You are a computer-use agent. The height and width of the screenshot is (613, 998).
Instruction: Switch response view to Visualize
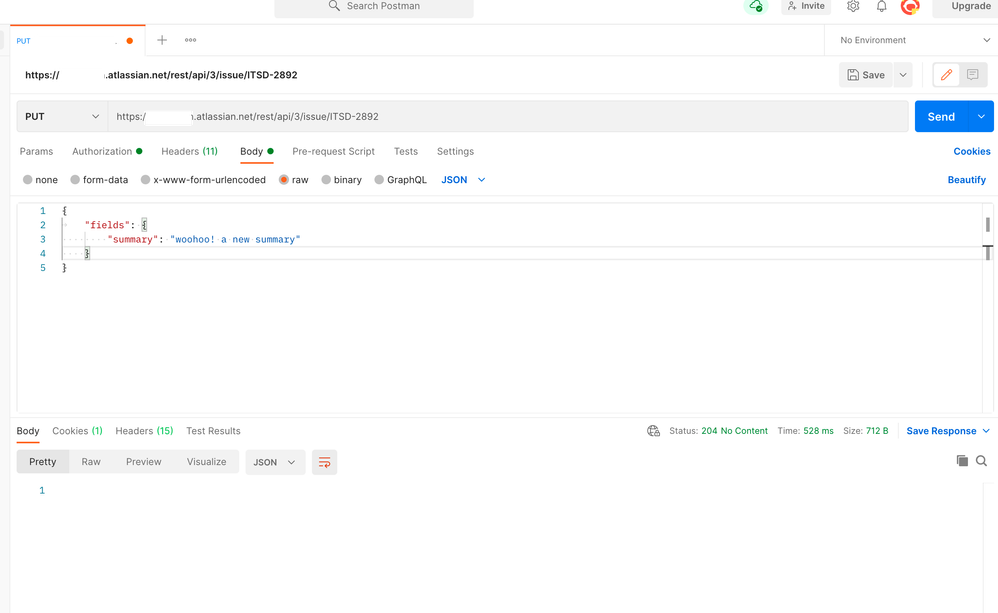(x=206, y=462)
